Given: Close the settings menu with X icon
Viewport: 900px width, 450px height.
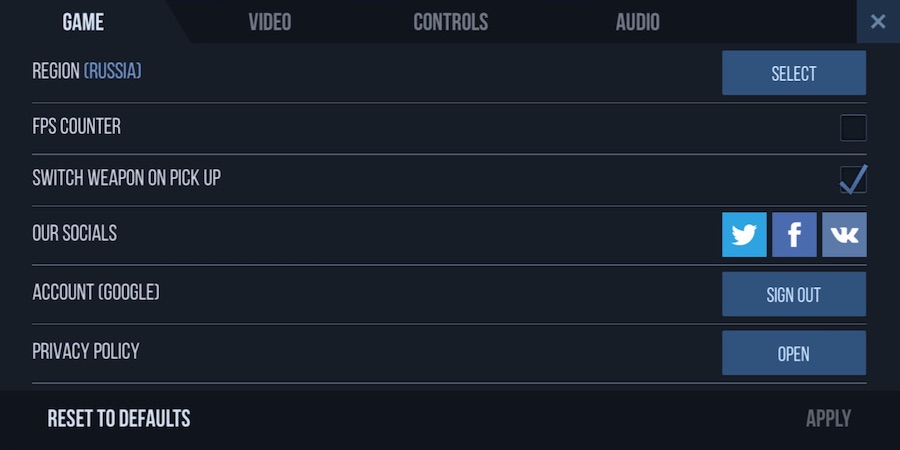Looking at the screenshot, I should (878, 22).
